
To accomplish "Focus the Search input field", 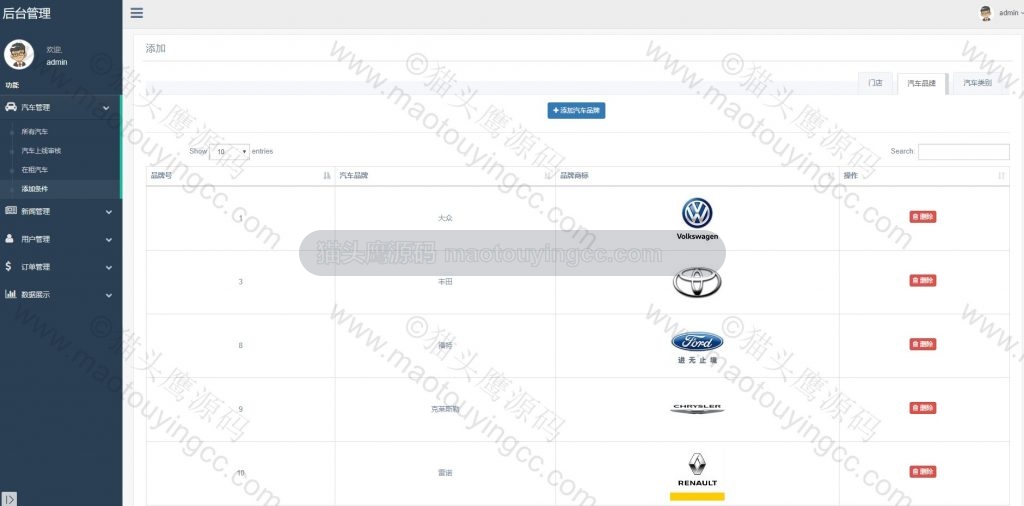I will [x=963, y=151].
